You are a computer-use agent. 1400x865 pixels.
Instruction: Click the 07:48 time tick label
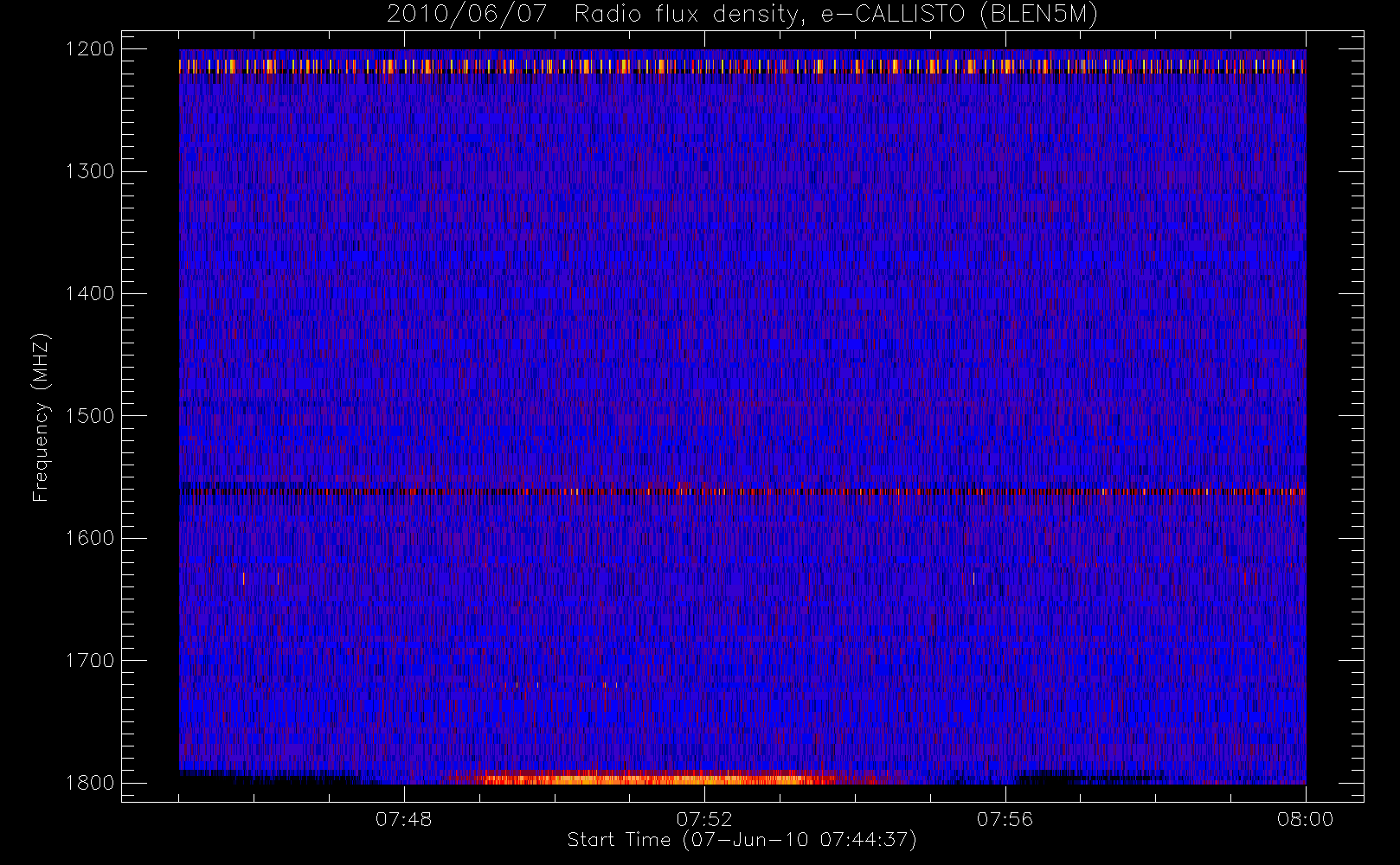pos(404,819)
